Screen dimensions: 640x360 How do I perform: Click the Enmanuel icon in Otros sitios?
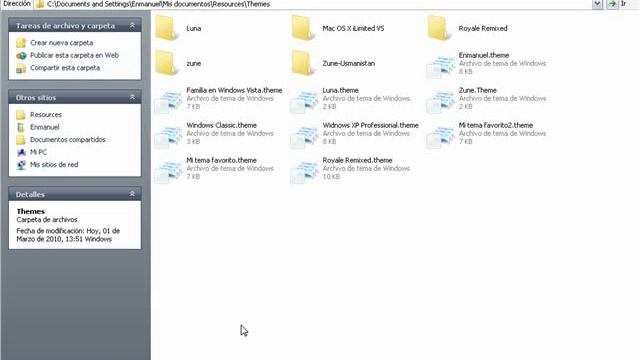click(x=21, y=127)
